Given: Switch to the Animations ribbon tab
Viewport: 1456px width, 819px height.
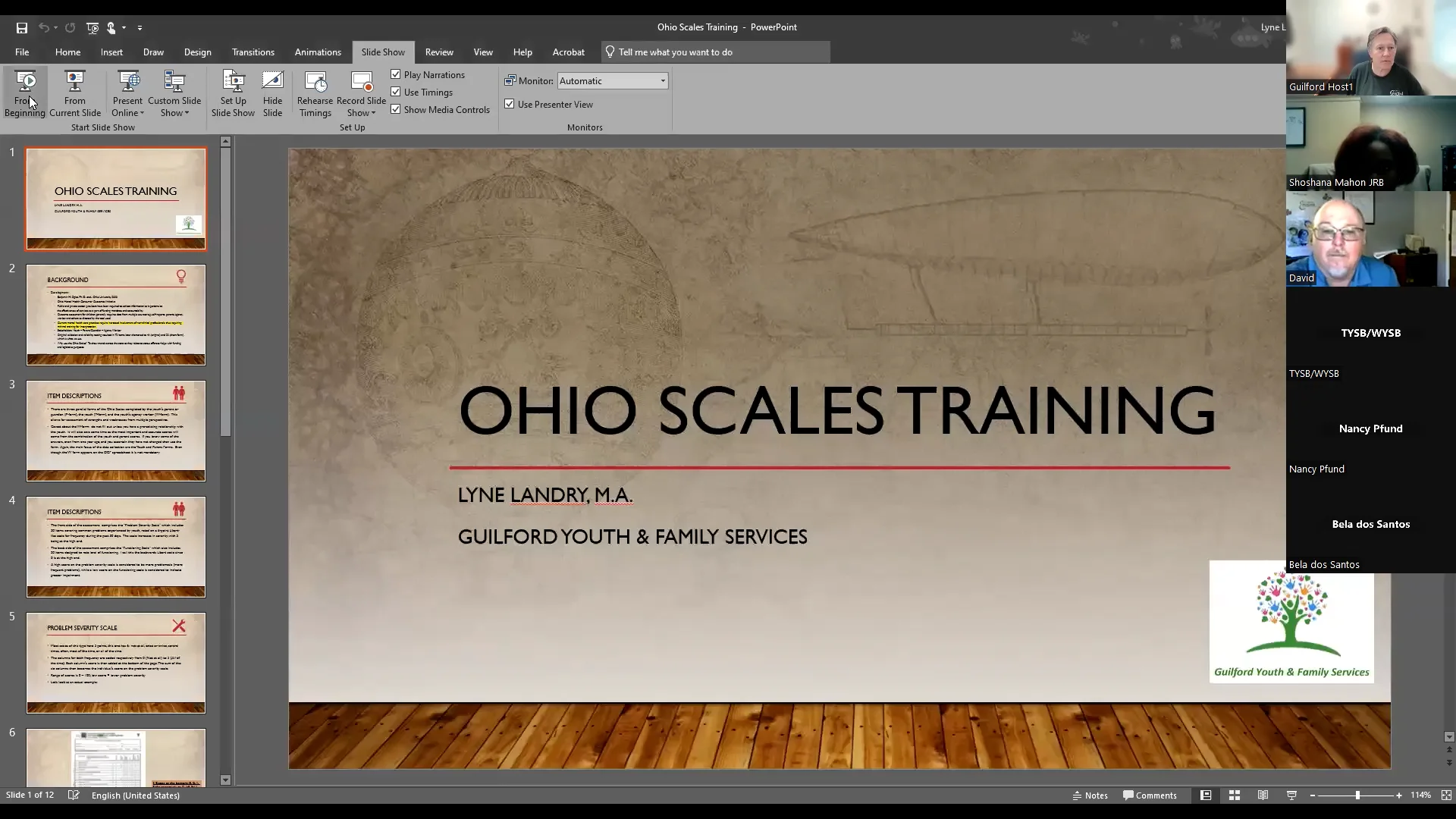Looking at the screenshot, I should click(318, 52).
